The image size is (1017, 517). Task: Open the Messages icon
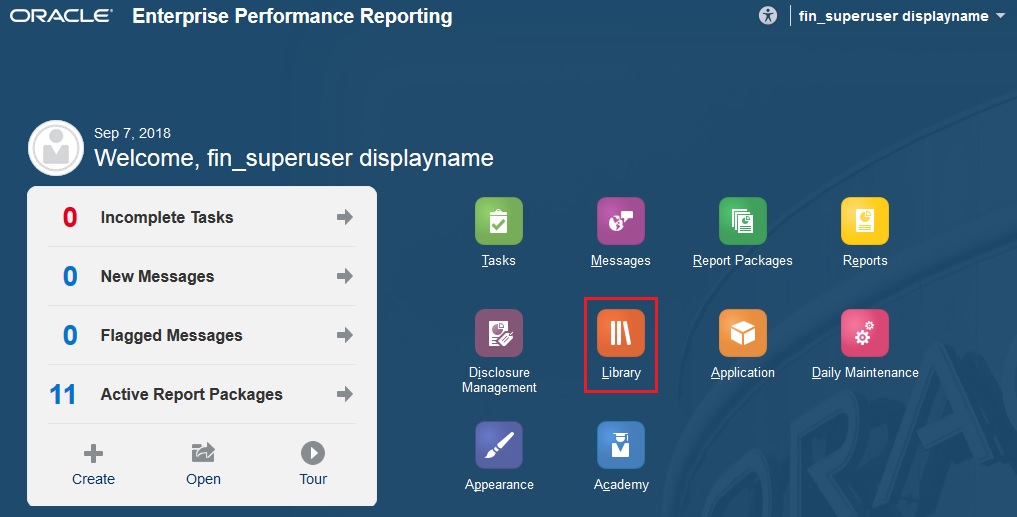pos(621,221)
